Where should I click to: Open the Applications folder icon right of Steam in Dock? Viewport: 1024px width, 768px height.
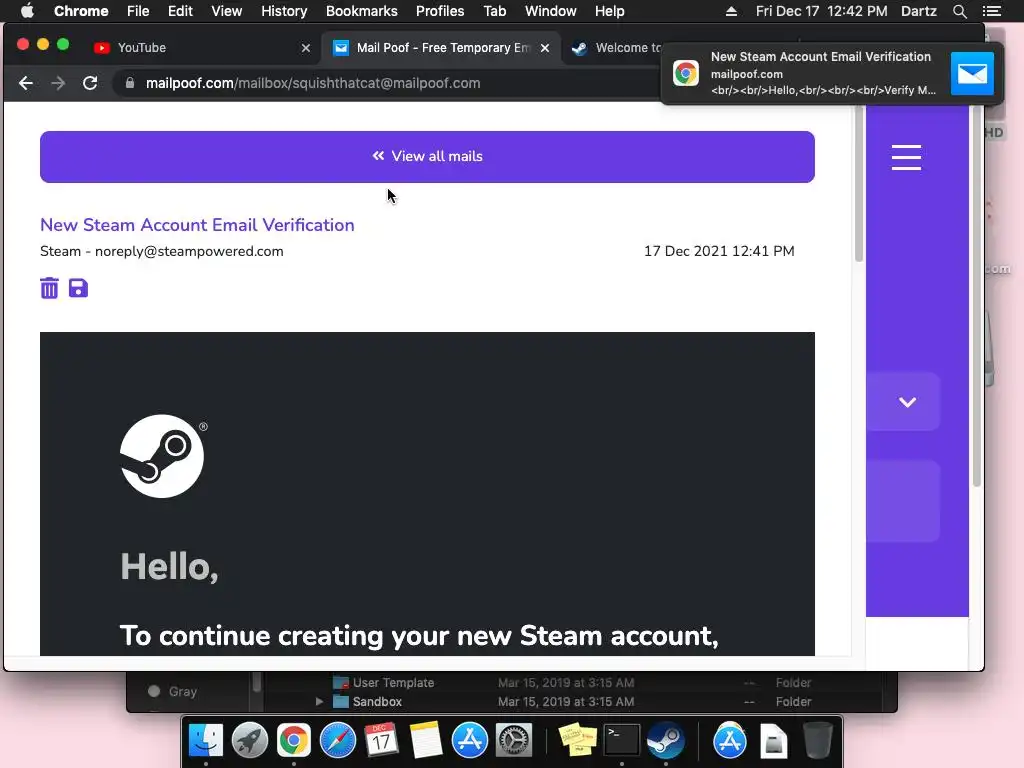pyautogui.click(x=729, y=741)
